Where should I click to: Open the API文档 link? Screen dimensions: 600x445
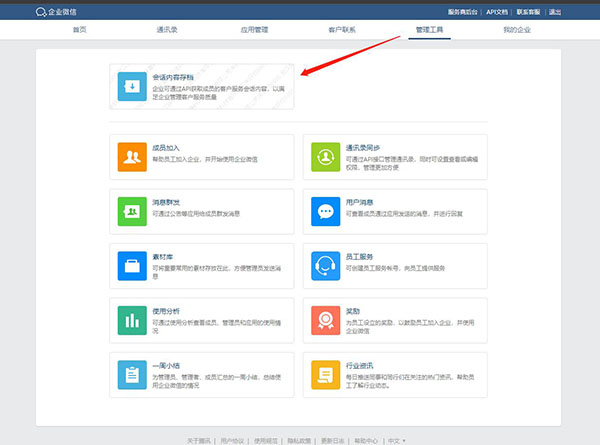tap(497, 12)
